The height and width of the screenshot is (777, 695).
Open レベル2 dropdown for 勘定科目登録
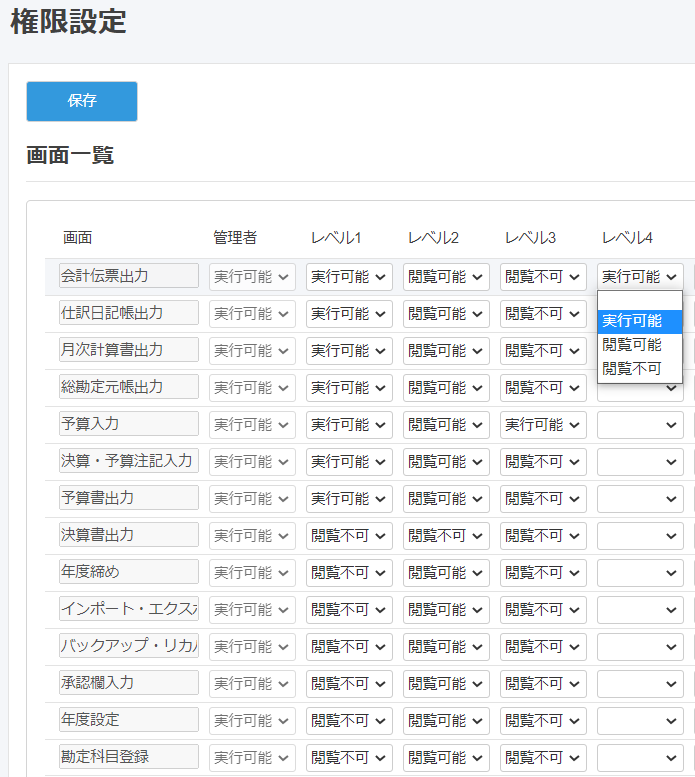446,758
